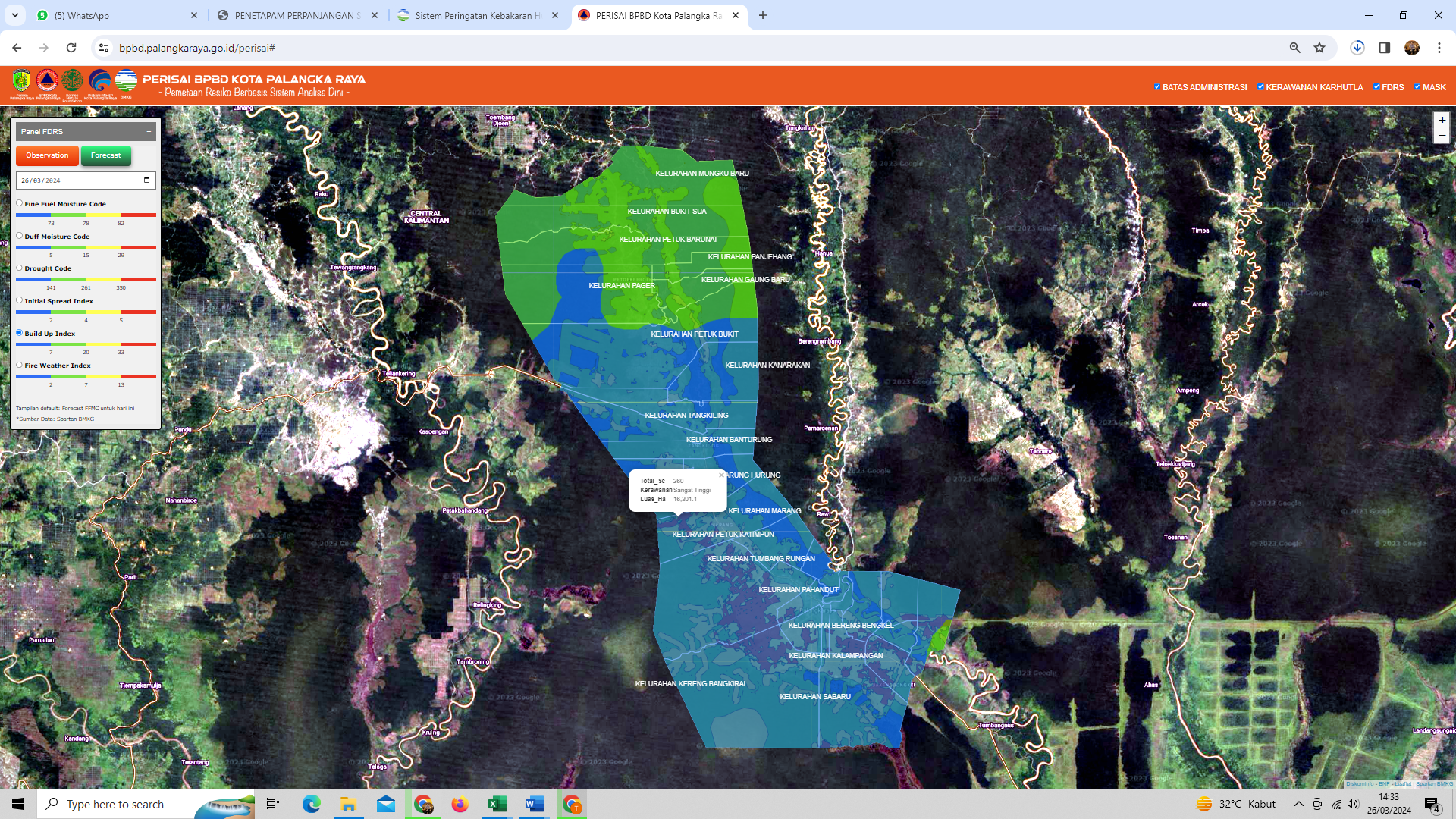Viewport: 1456px width, 819px height.
Task: Click the Diskominfo Kota Palangka Raya logo
Action: tap(99, 81)
